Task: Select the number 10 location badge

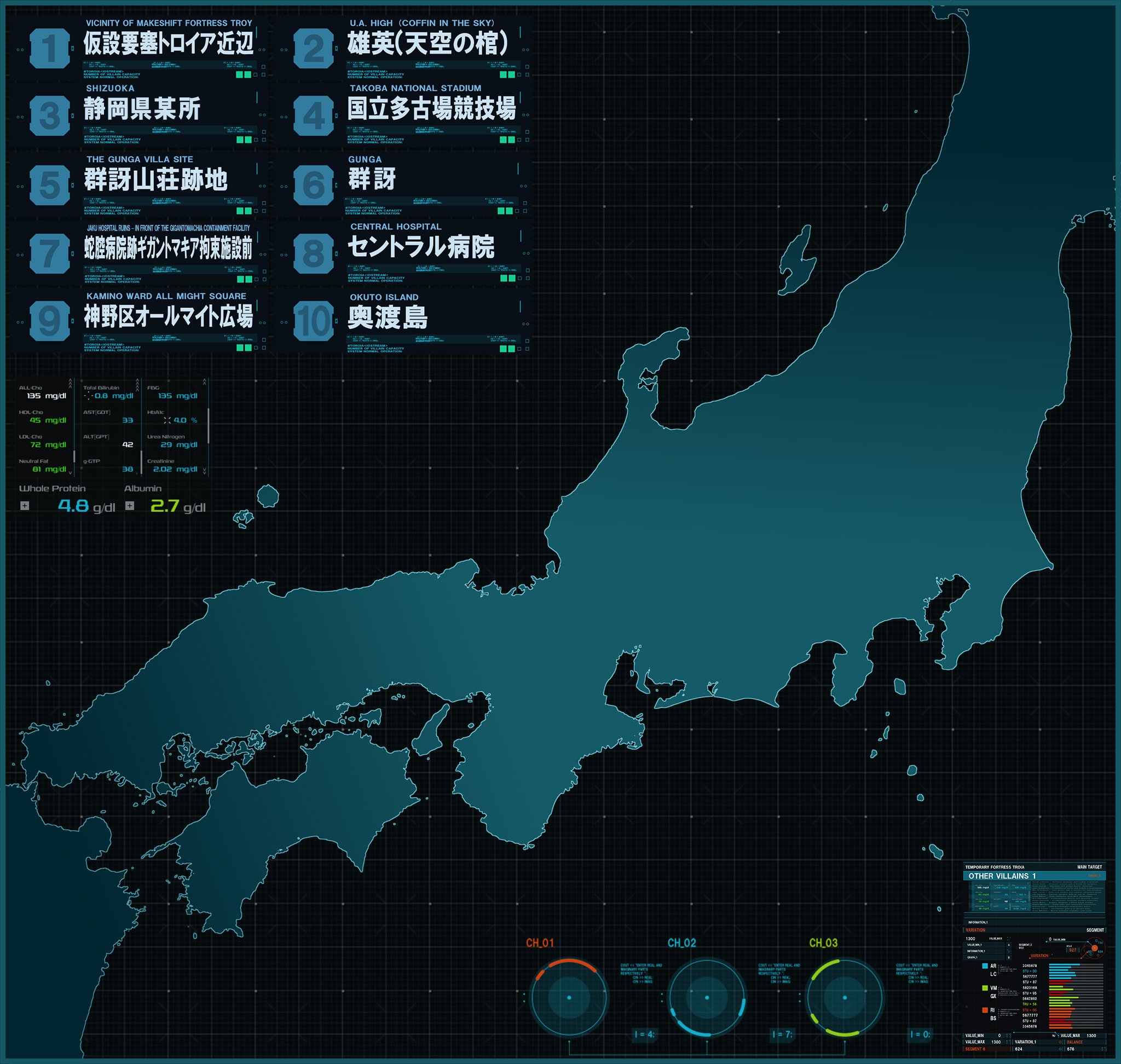Action: tap(314, 321)
